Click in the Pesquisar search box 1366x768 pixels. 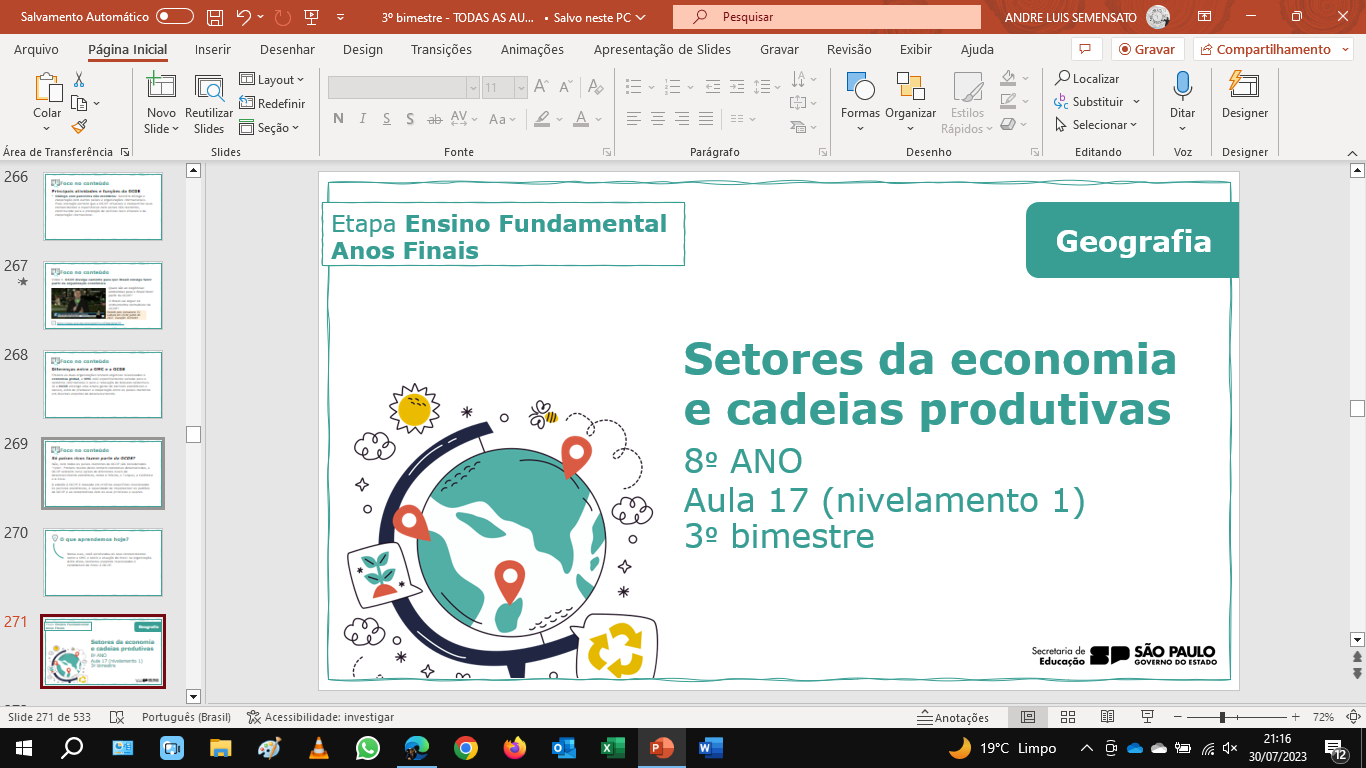pos(827,17)
